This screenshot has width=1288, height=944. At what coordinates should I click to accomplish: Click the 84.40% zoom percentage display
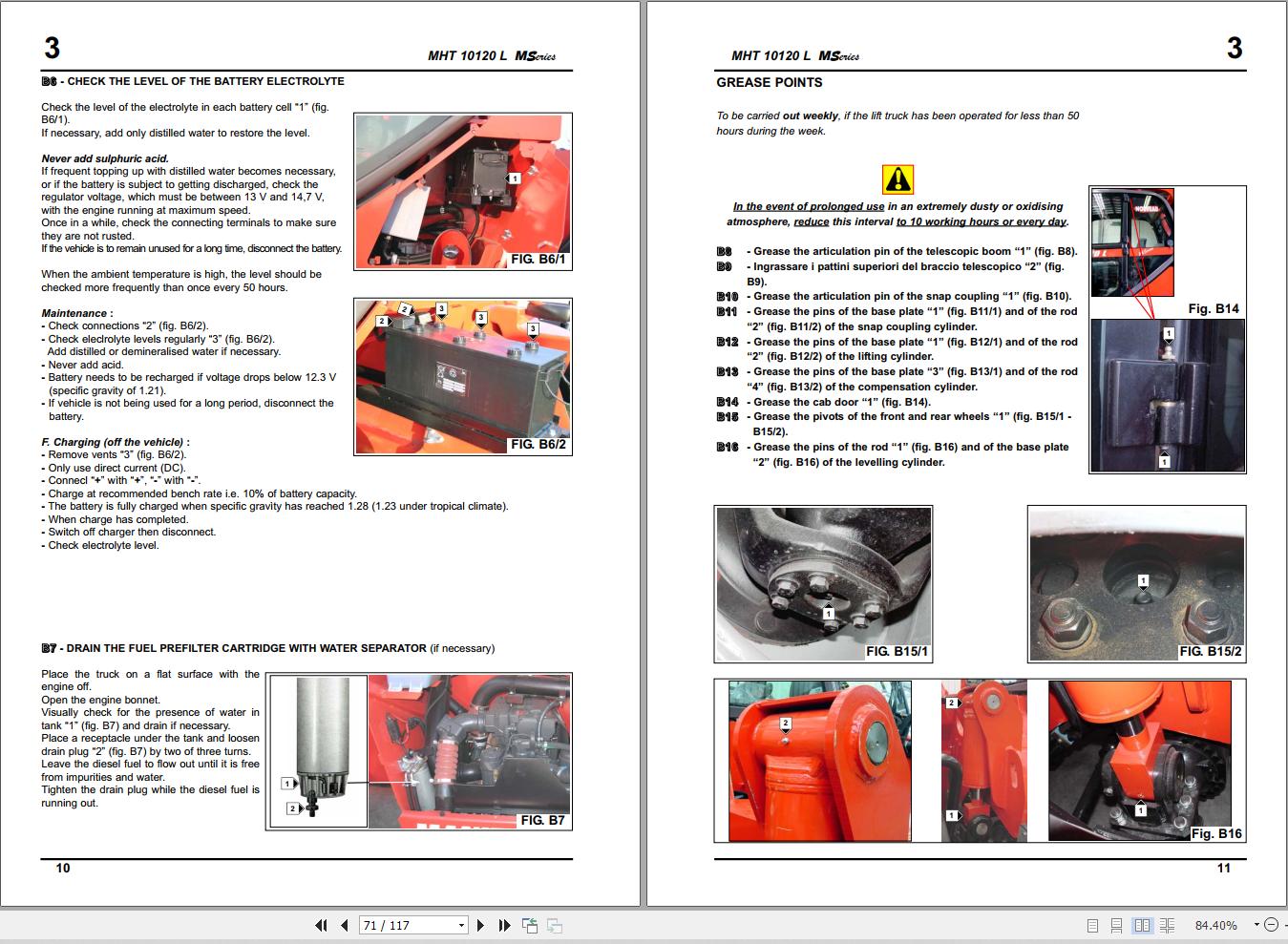click(1216, 925)
